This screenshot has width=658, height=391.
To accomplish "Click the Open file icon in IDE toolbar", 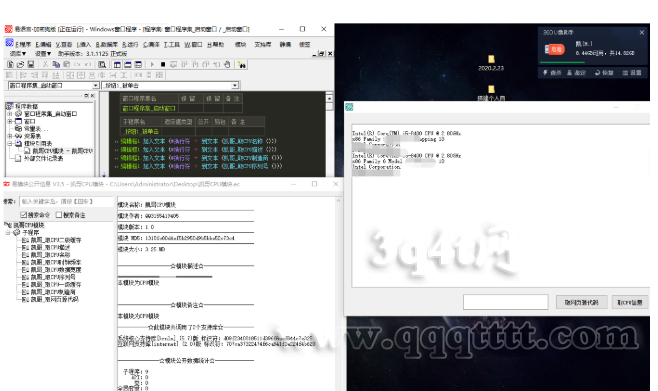I will pos(20,64).
